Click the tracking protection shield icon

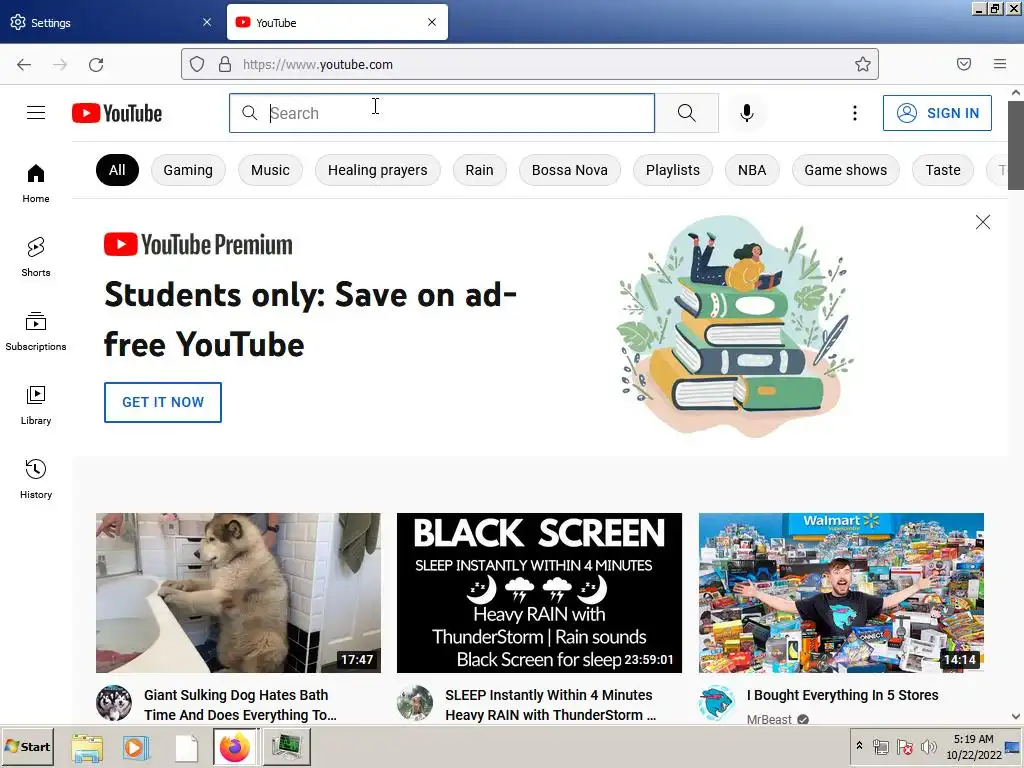pos(197,64)
